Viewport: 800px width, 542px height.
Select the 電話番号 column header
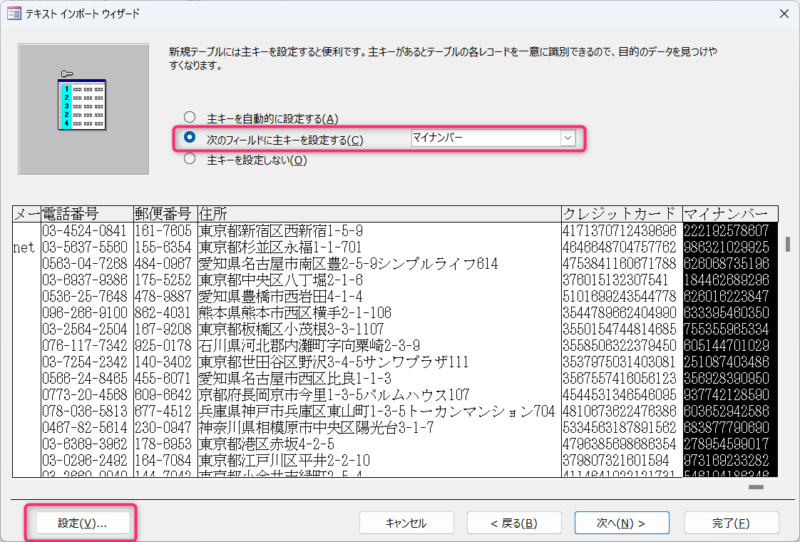coord(87,214)
